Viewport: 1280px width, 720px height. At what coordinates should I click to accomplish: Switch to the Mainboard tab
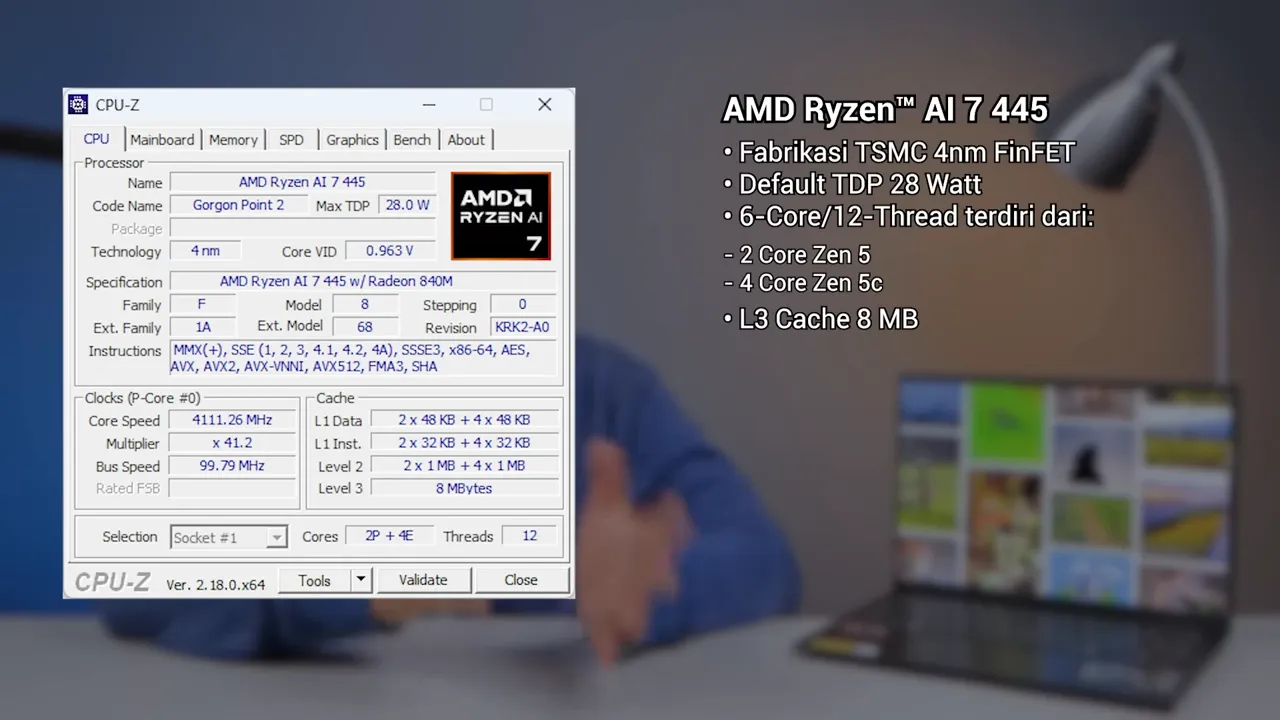click(x=162, y=140)
